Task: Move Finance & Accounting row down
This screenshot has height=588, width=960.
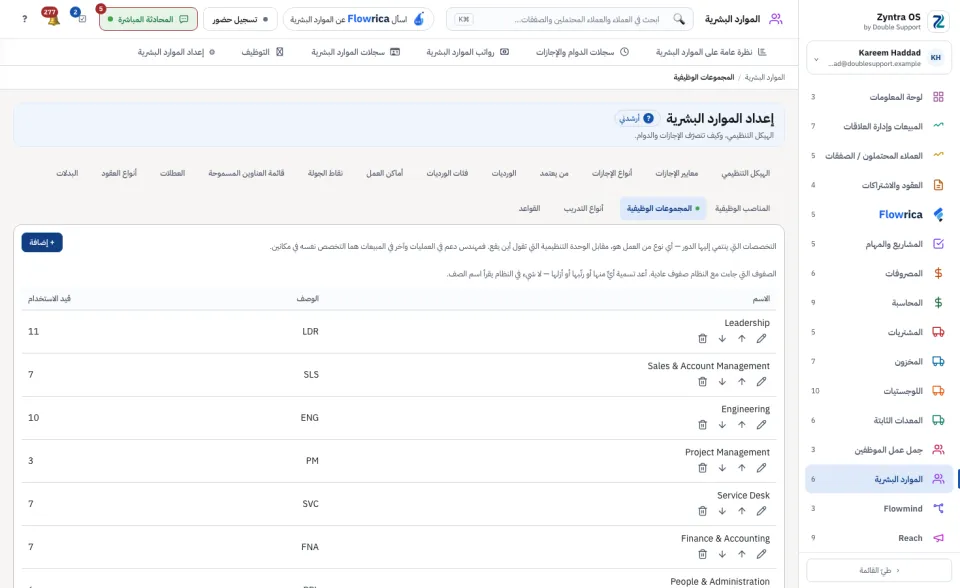Action: 722,554
